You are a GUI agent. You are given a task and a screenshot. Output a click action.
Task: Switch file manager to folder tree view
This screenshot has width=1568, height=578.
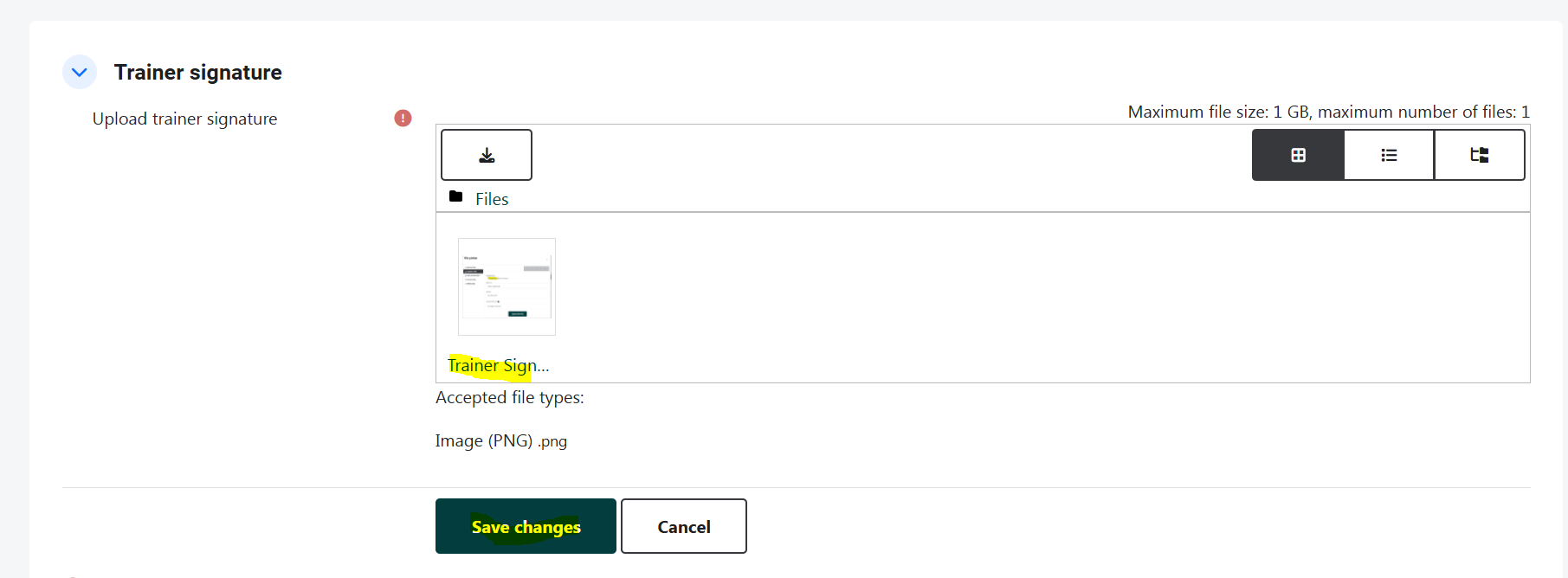pyautogui.click(x=1479, y=155)
